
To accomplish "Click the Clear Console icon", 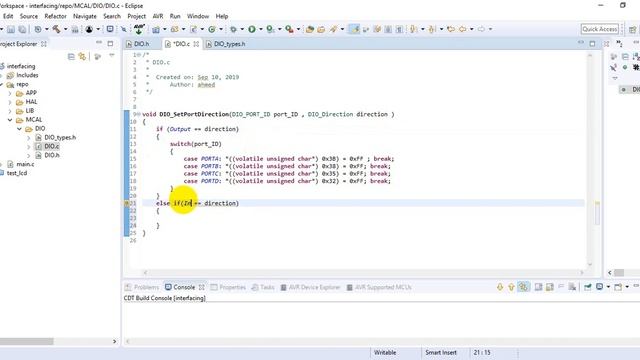I will [x=572, y=287].
